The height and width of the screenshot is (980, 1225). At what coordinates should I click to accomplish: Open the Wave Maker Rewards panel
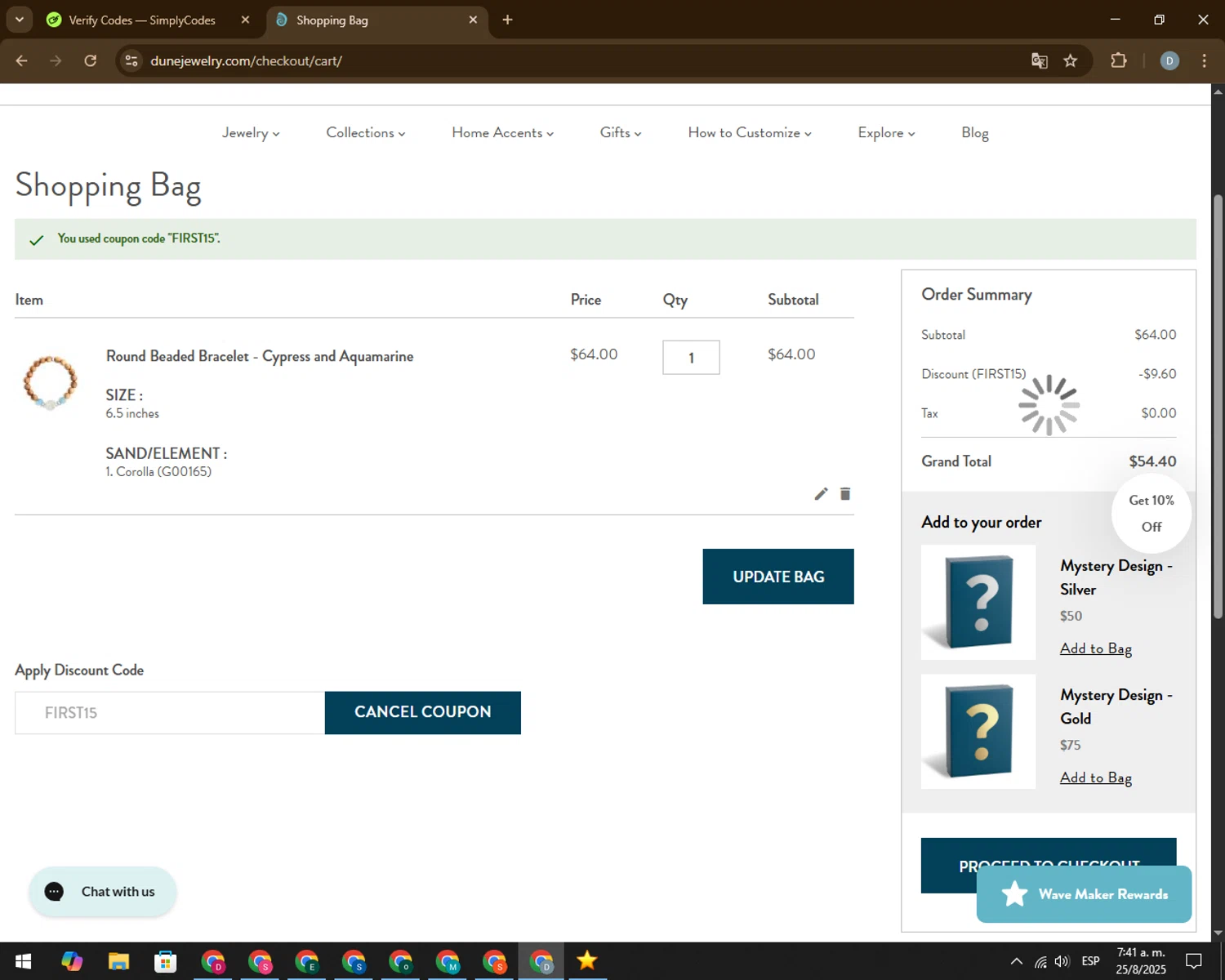(1084, 894)
